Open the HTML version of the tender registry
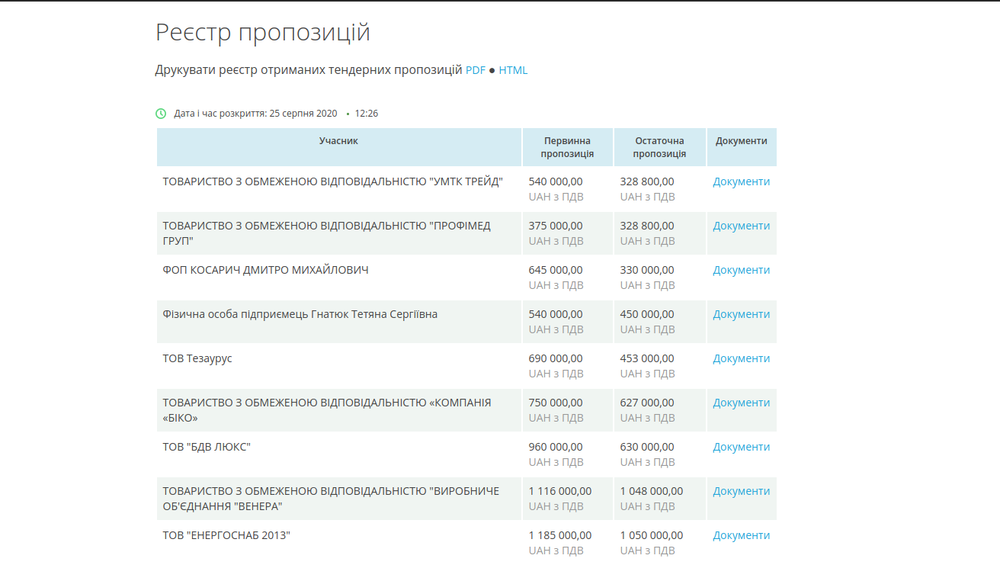This screenshot has height=581, width=1000. pos(513,70)
